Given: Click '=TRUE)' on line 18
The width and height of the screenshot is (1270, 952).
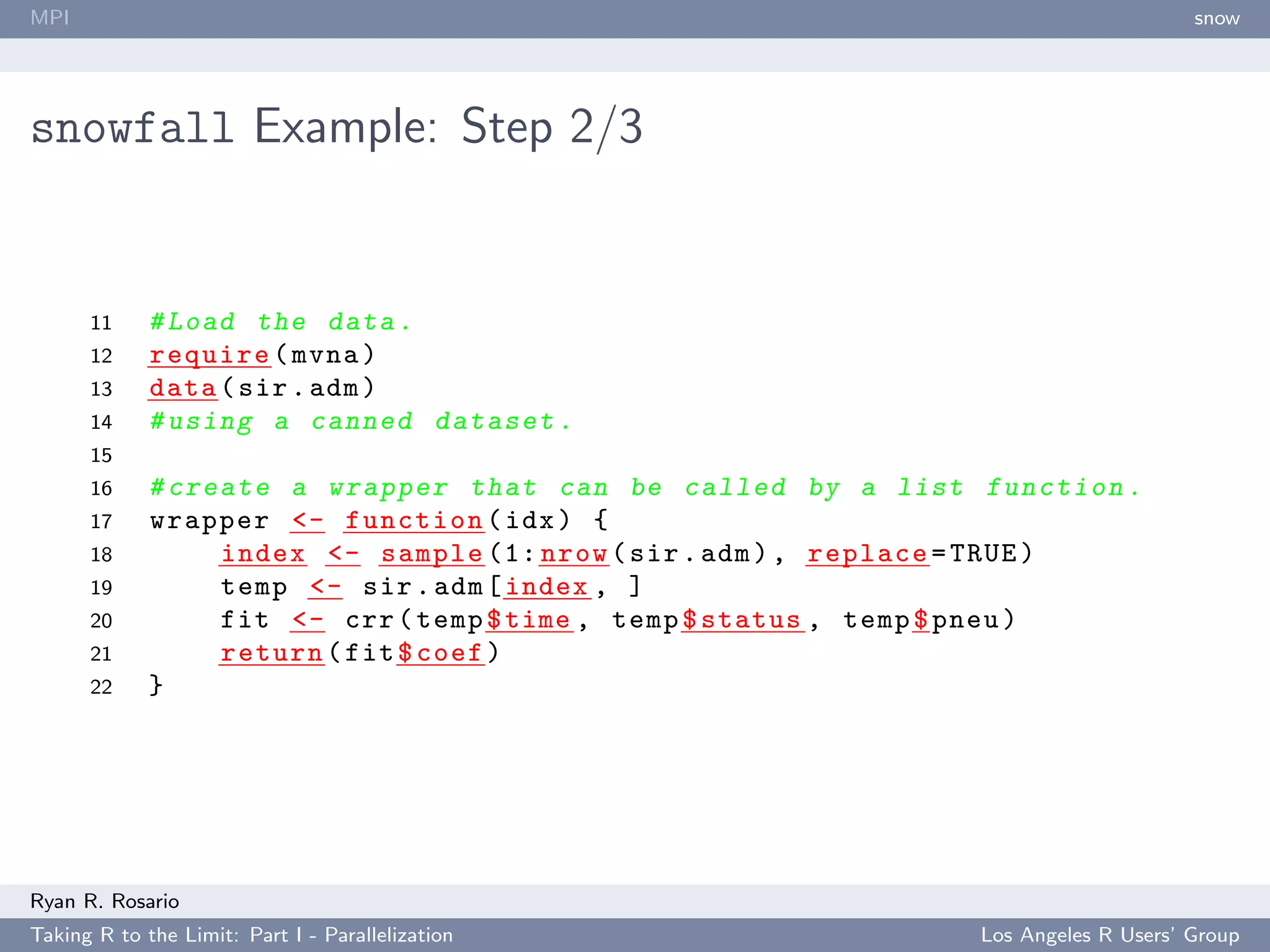Looking at the screenshot, I should coord(982,553).
